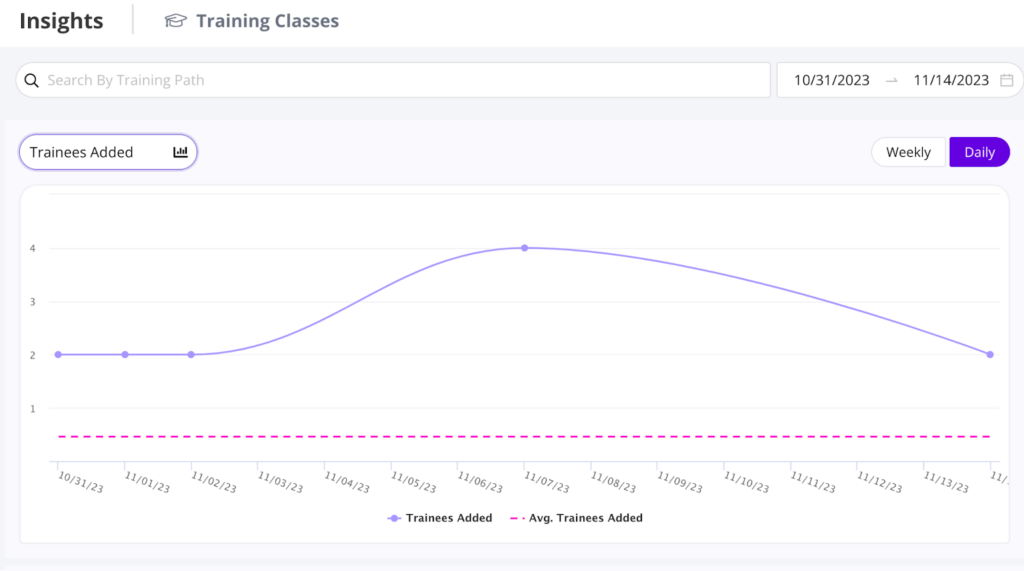The image size is (1024, 571).
Task: Switch chart to Daily view
Action: coord(979,152)
